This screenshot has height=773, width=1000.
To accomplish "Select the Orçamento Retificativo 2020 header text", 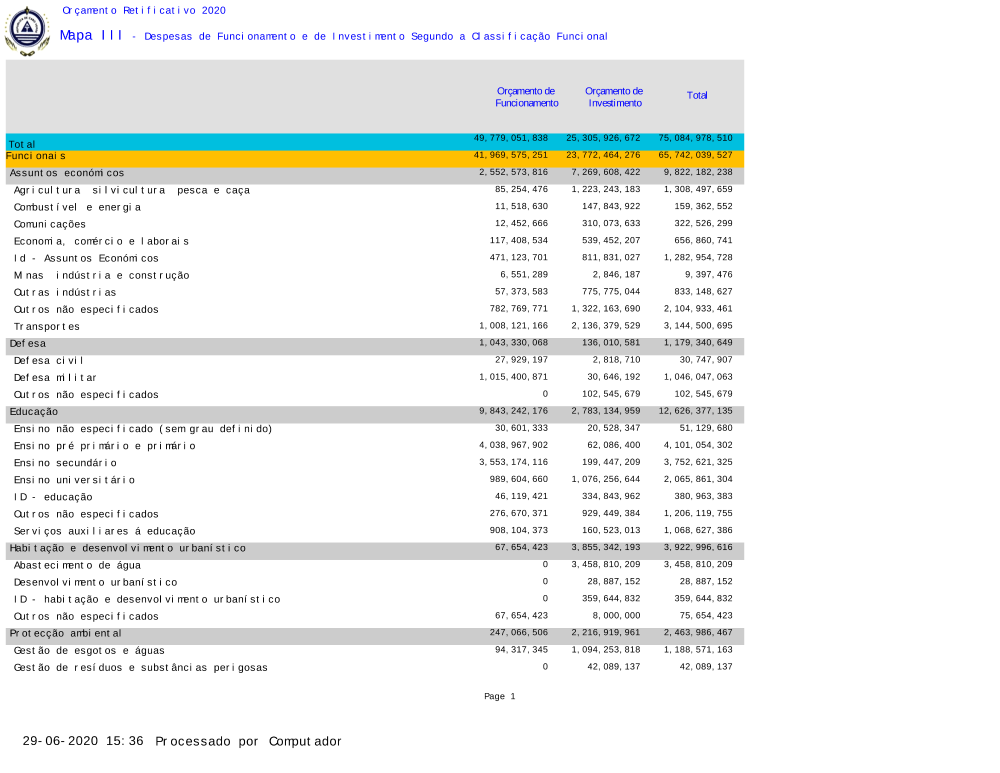I will pos(144,10).
